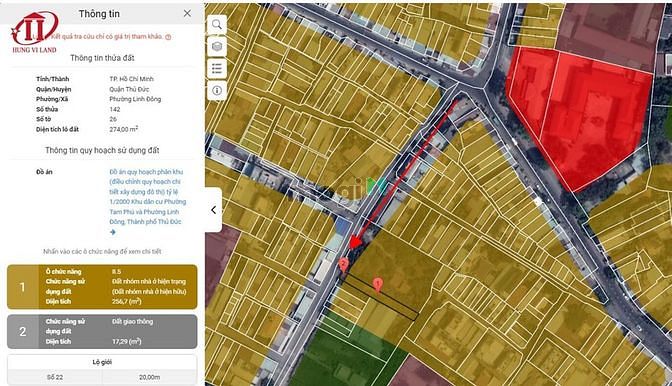Click the 20,00m road width value
This screenshot has width=672, height=386.
[150, 377]
